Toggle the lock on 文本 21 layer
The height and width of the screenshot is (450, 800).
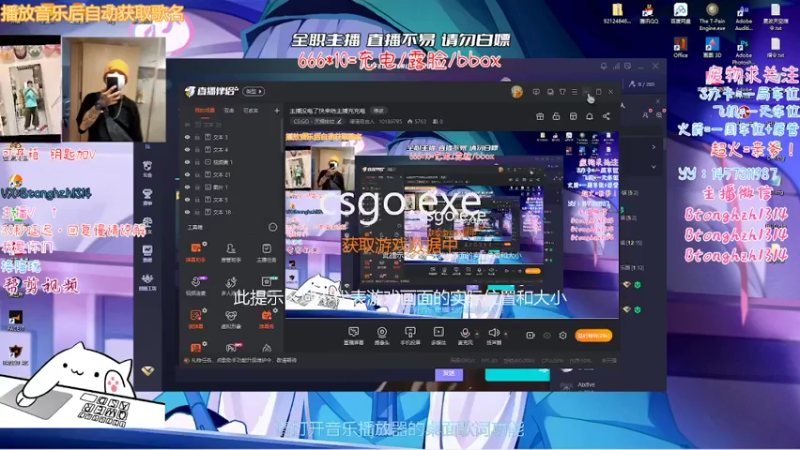(x=197, y=174)
